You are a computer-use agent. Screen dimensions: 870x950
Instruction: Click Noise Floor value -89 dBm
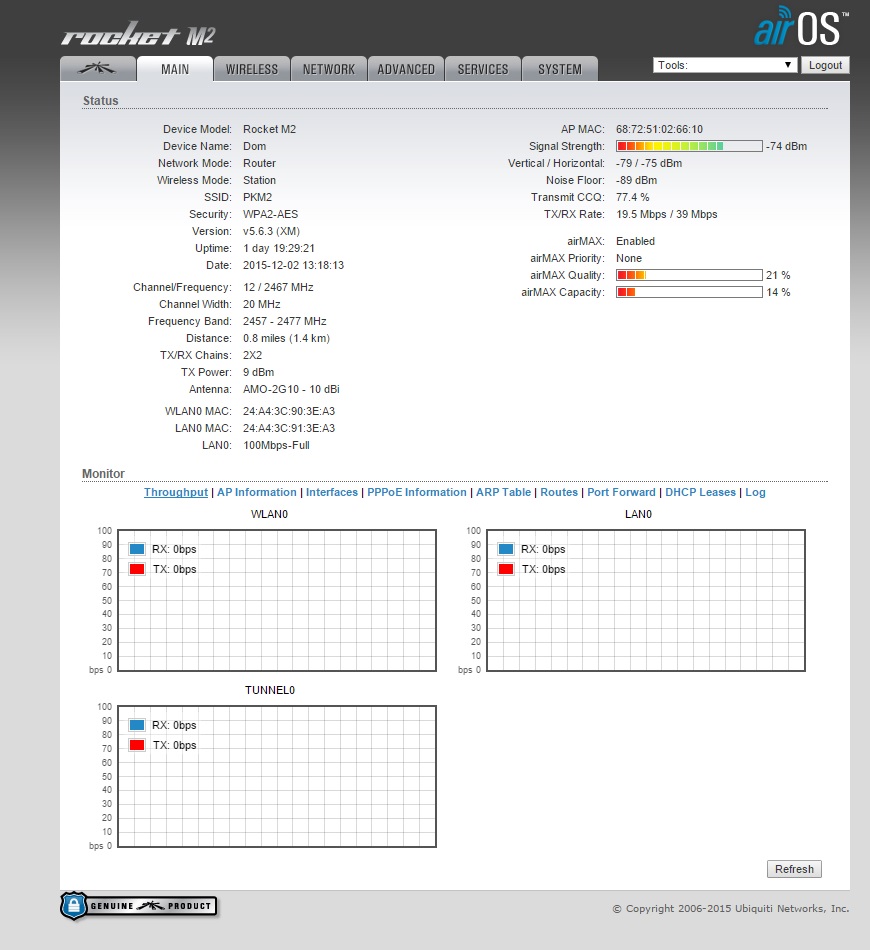(636, 180)
